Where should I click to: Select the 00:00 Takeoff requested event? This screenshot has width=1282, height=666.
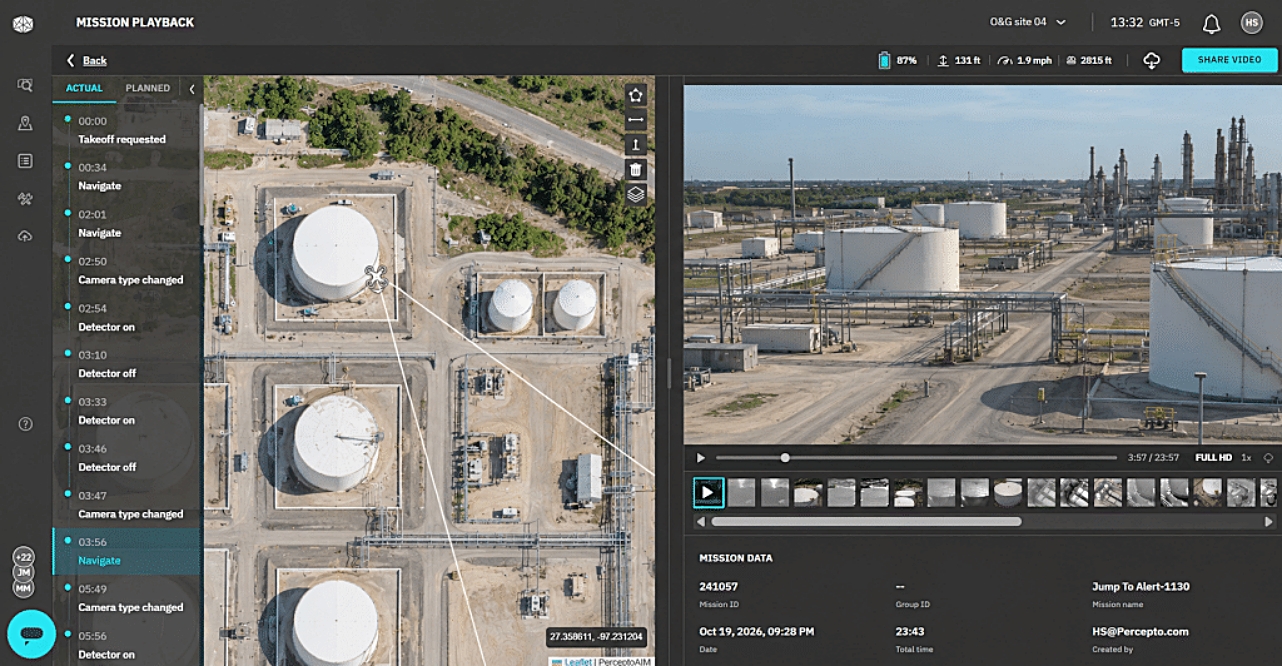(128, 130)
